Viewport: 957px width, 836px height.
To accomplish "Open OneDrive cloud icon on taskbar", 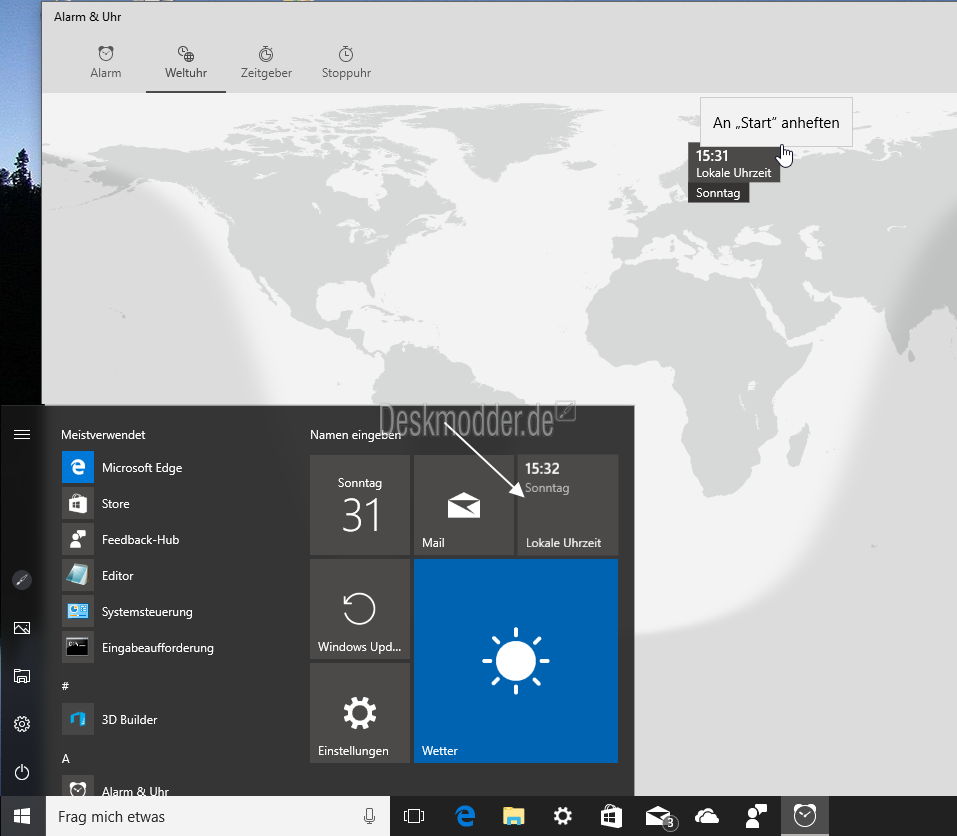I will coord(707,816).
